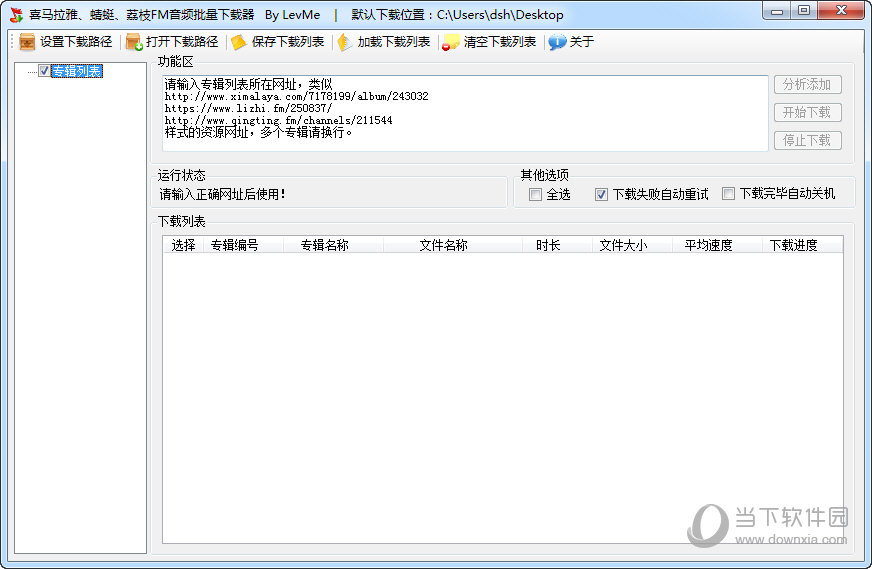Disable 下载失败自动重试 checkbox
This screenshot has width=872, height=569.
601,194
